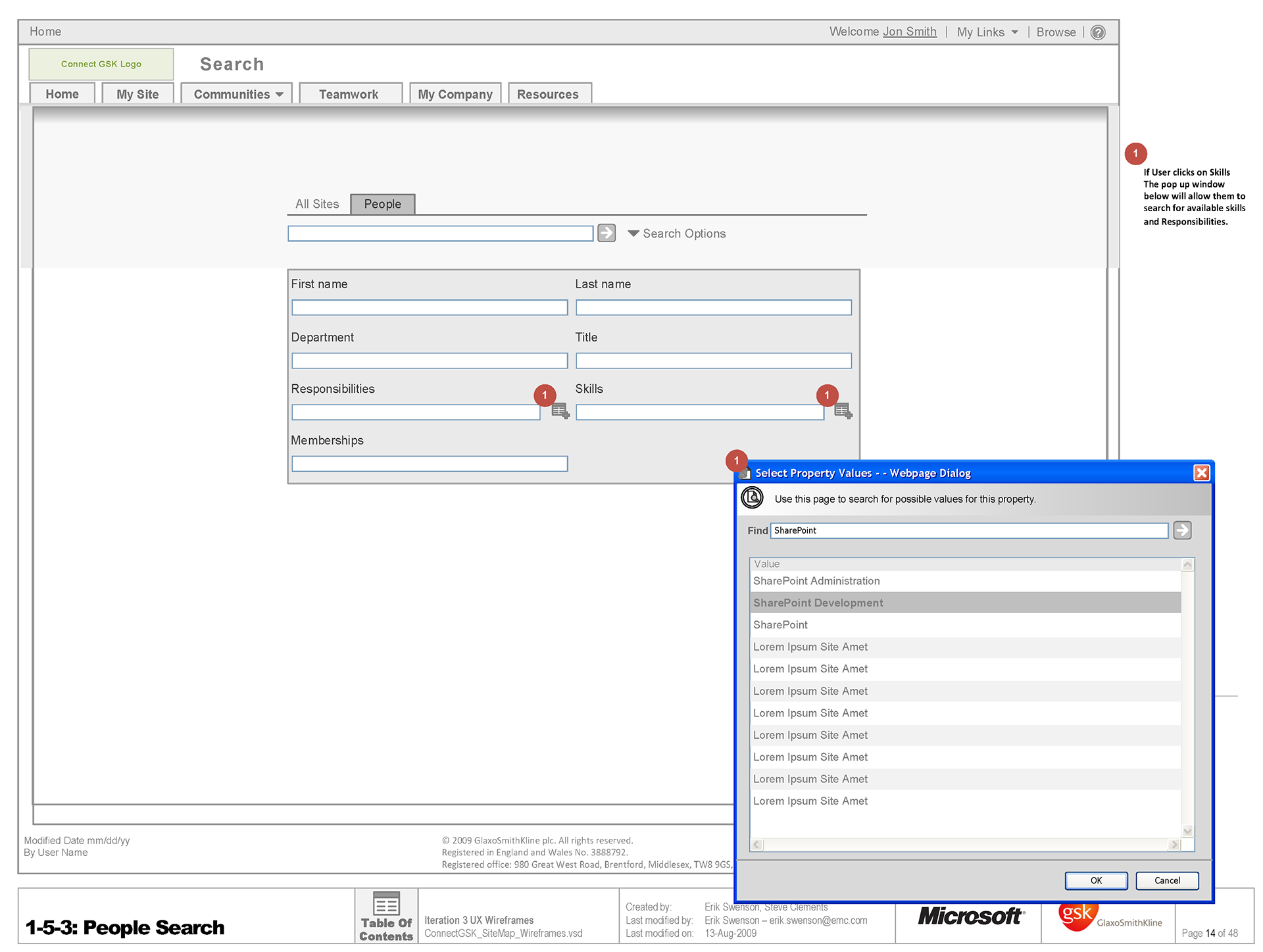The width and height of the screenshot is (1263, 952).
Task: Click the dialog's property search icon
Action: (752, 498)
